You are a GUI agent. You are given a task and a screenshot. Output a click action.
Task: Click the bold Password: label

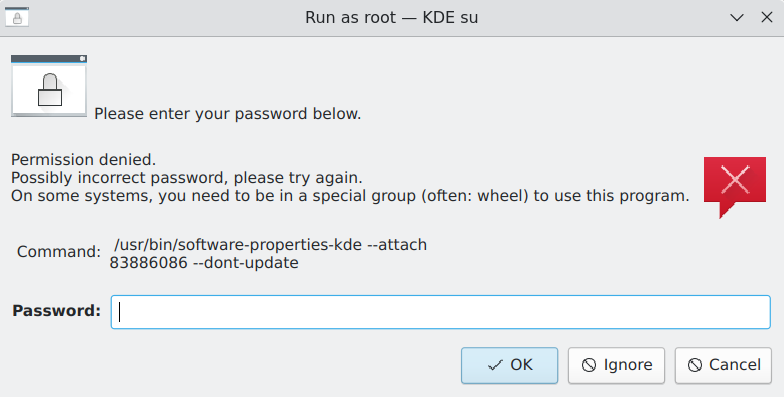pos(56,310)
